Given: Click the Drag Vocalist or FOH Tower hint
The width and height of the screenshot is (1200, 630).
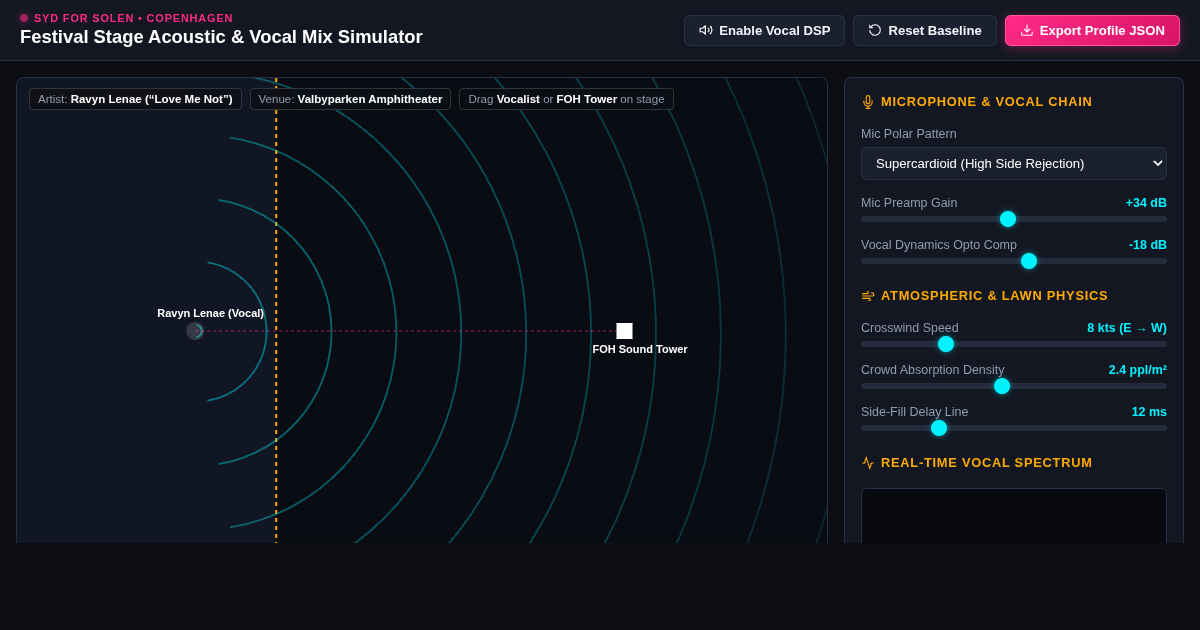Looking at the screenshot, I should click(566, 99).
